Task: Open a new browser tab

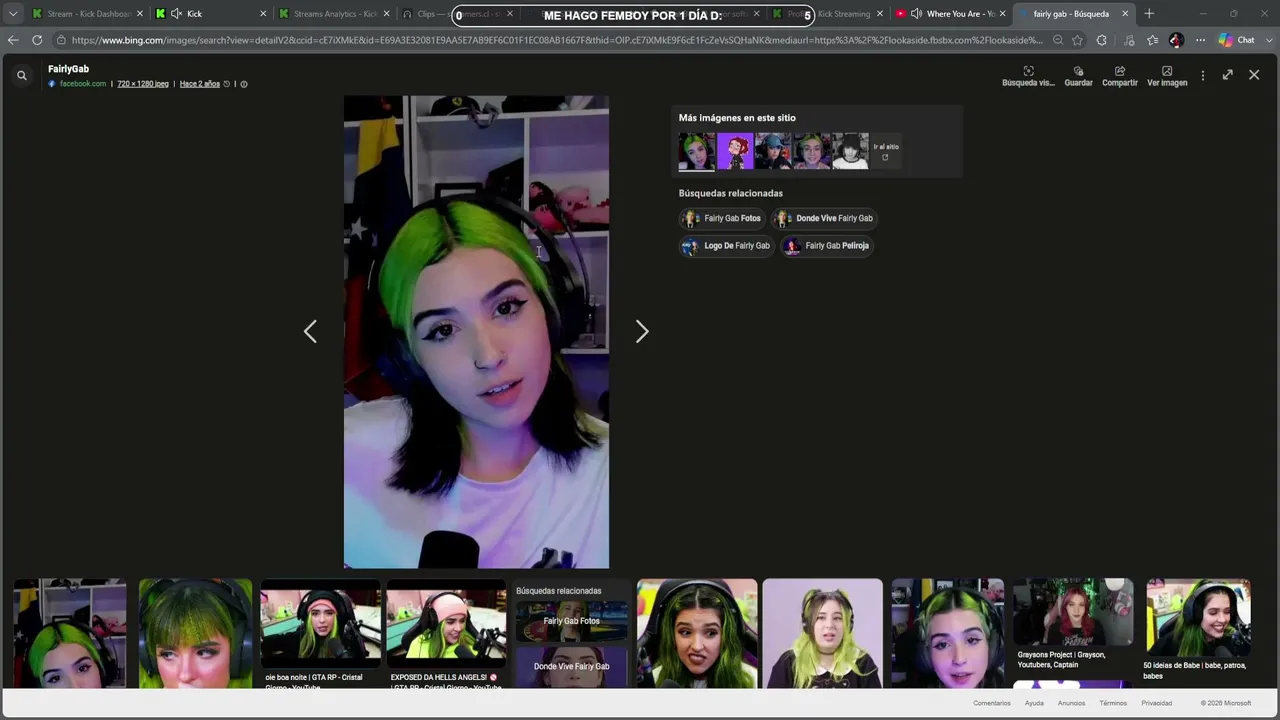Action: [1149, 14]
